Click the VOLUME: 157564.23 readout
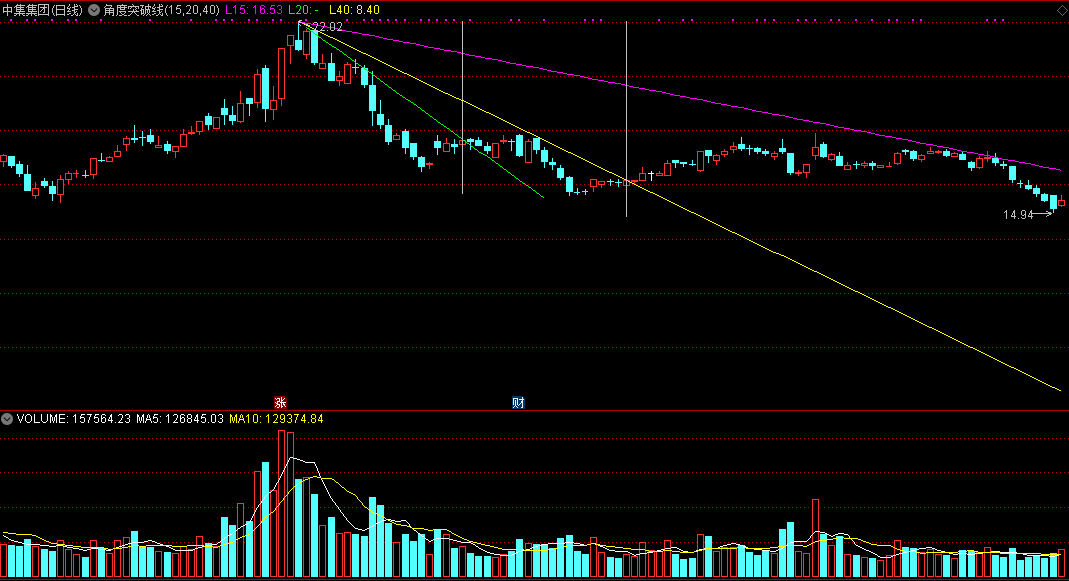This screenshot has height=581, width=1069. pos(74,419)
